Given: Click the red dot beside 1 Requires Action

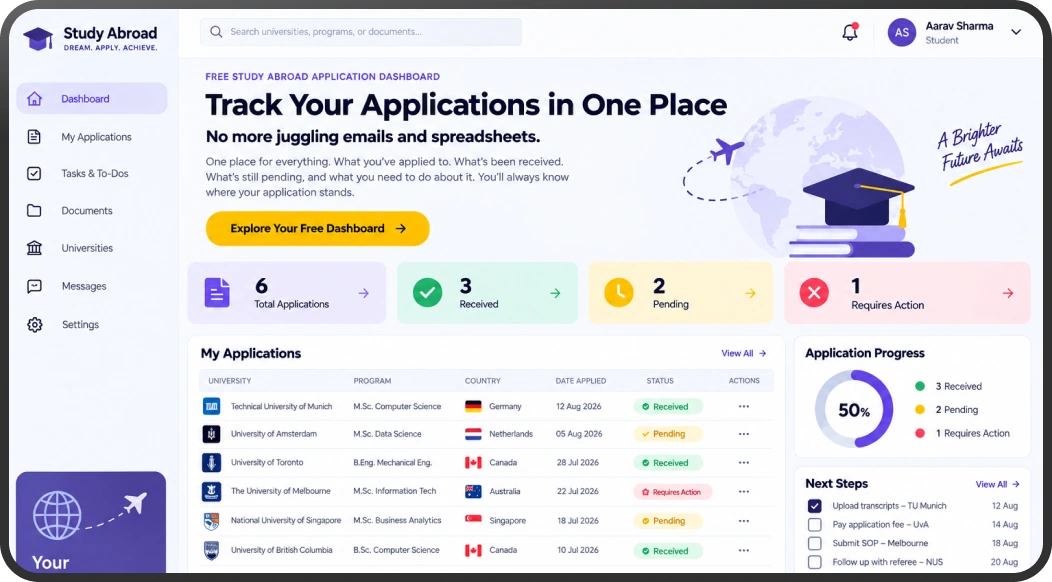Looking at the screenshot, I should [x=920, y=433].
